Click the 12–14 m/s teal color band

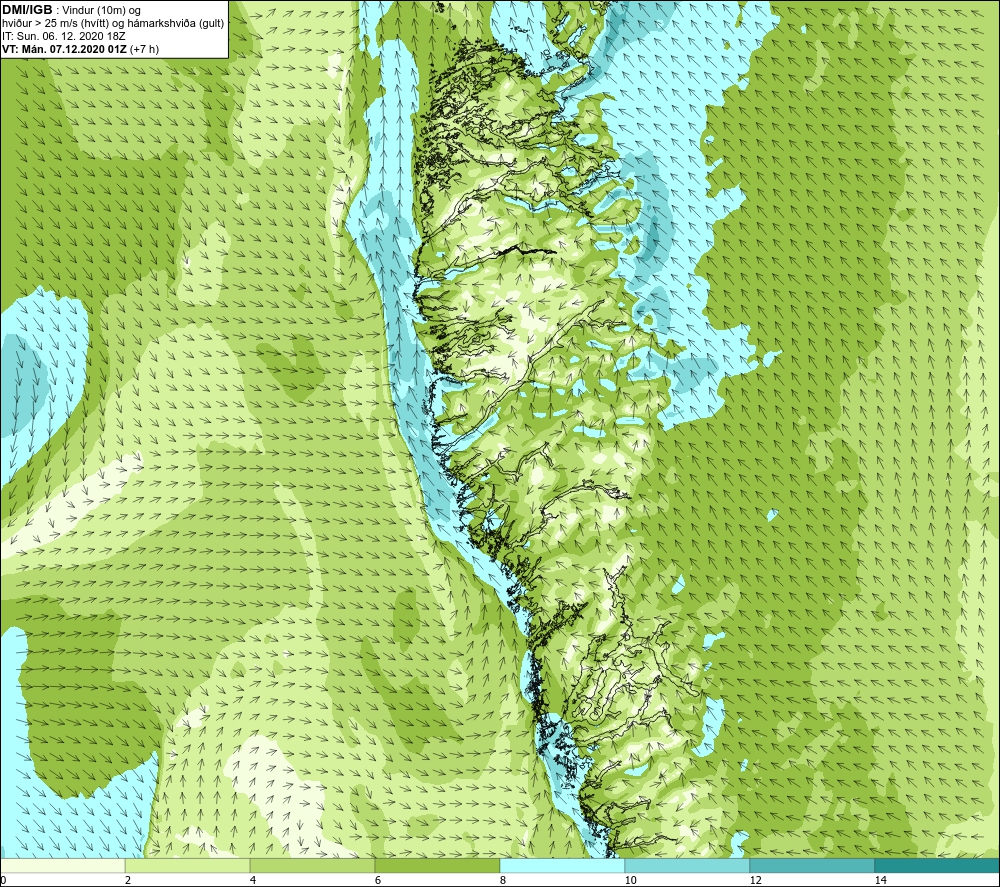pos(812,865)
